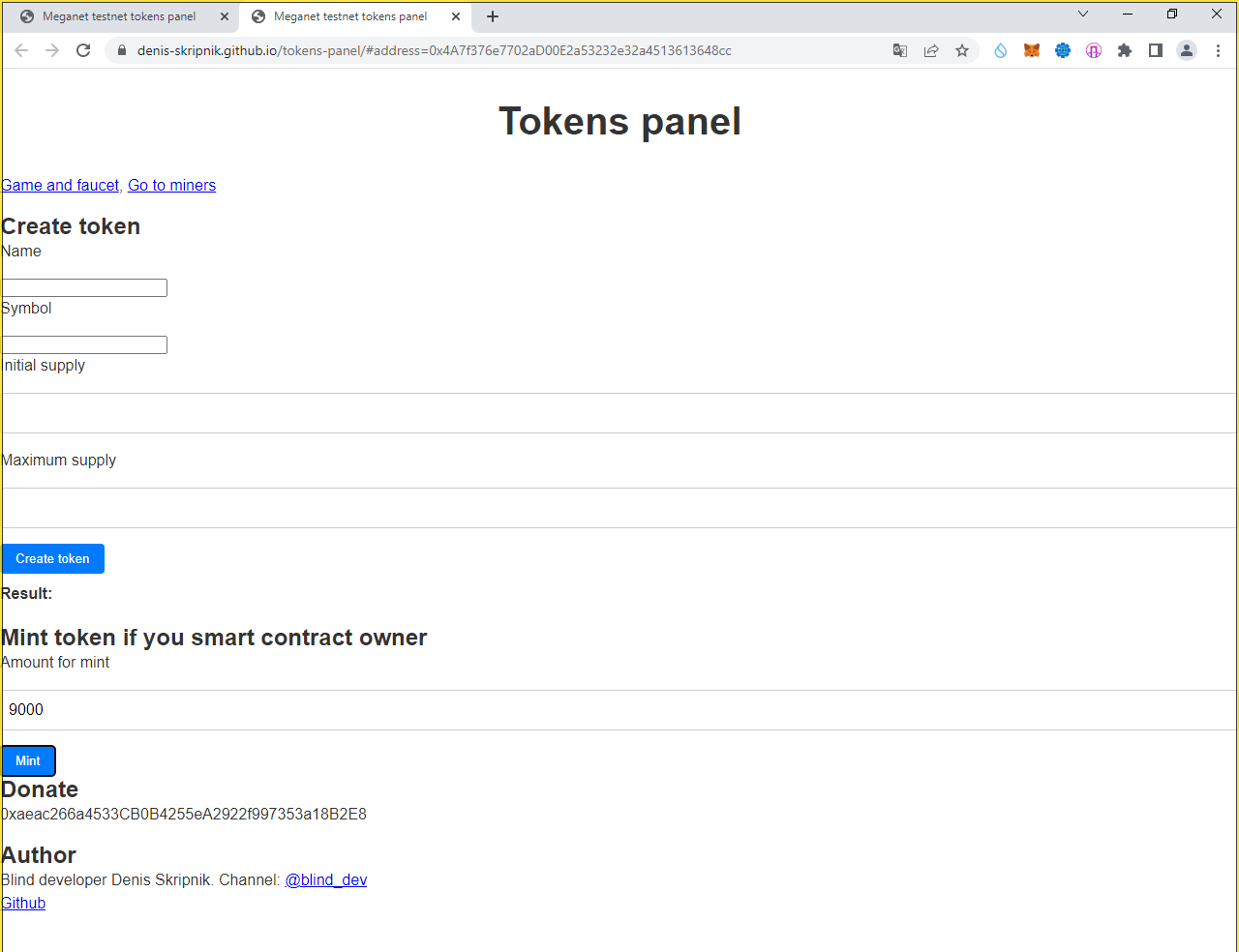Toggle the browser side panel
This screenshot has width=1239, height=952.
coord(1156,50)
